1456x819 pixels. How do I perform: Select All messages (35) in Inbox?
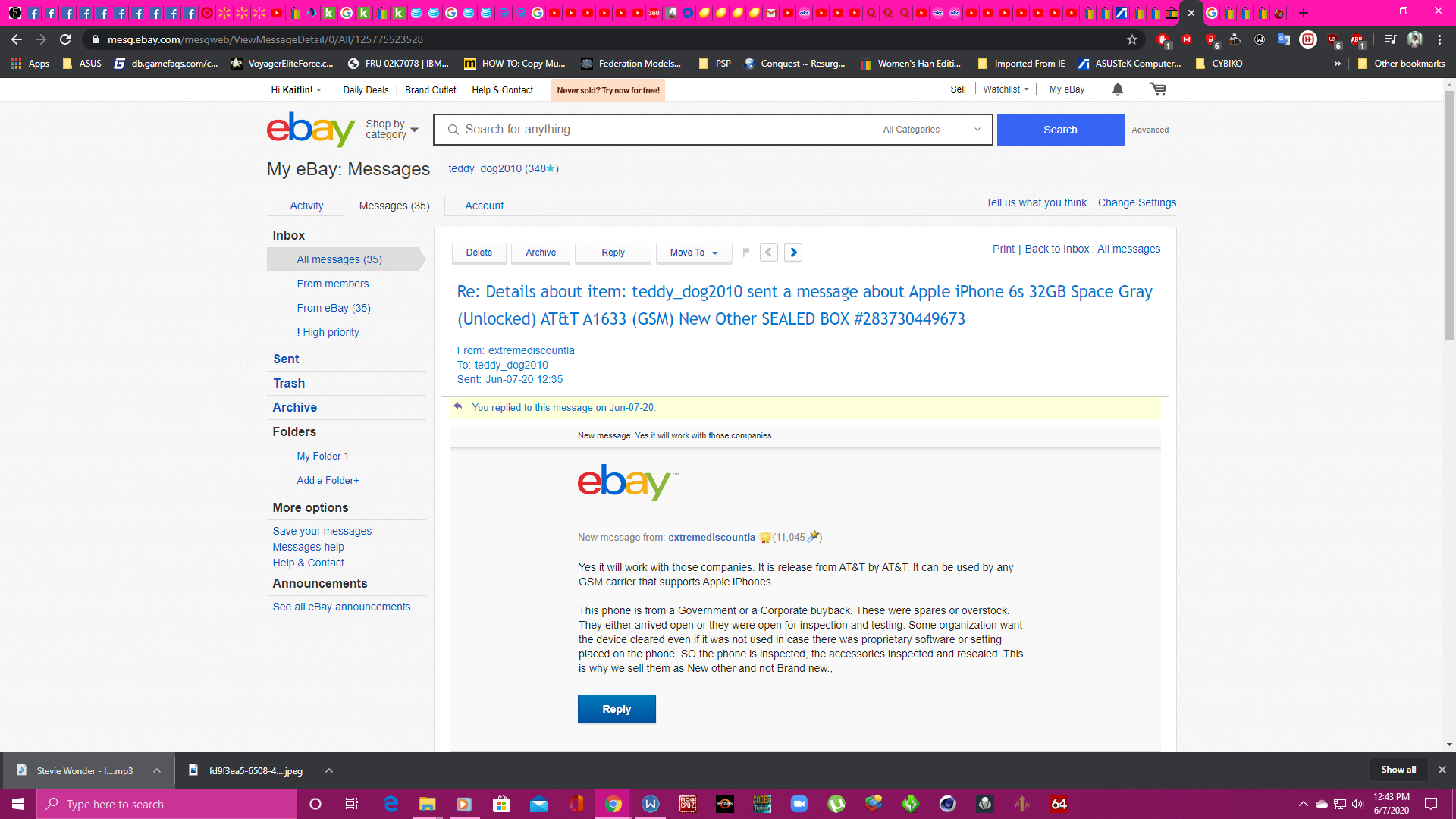coord(340,259)
